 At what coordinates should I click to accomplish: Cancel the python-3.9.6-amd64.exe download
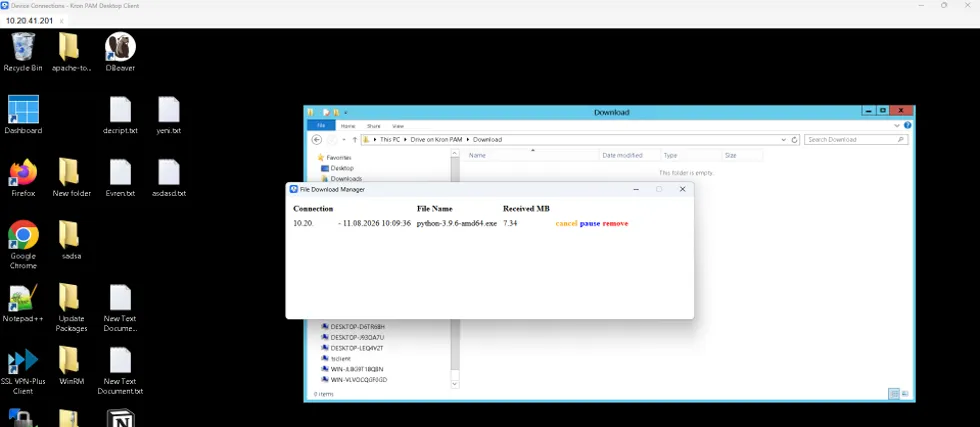566,223
